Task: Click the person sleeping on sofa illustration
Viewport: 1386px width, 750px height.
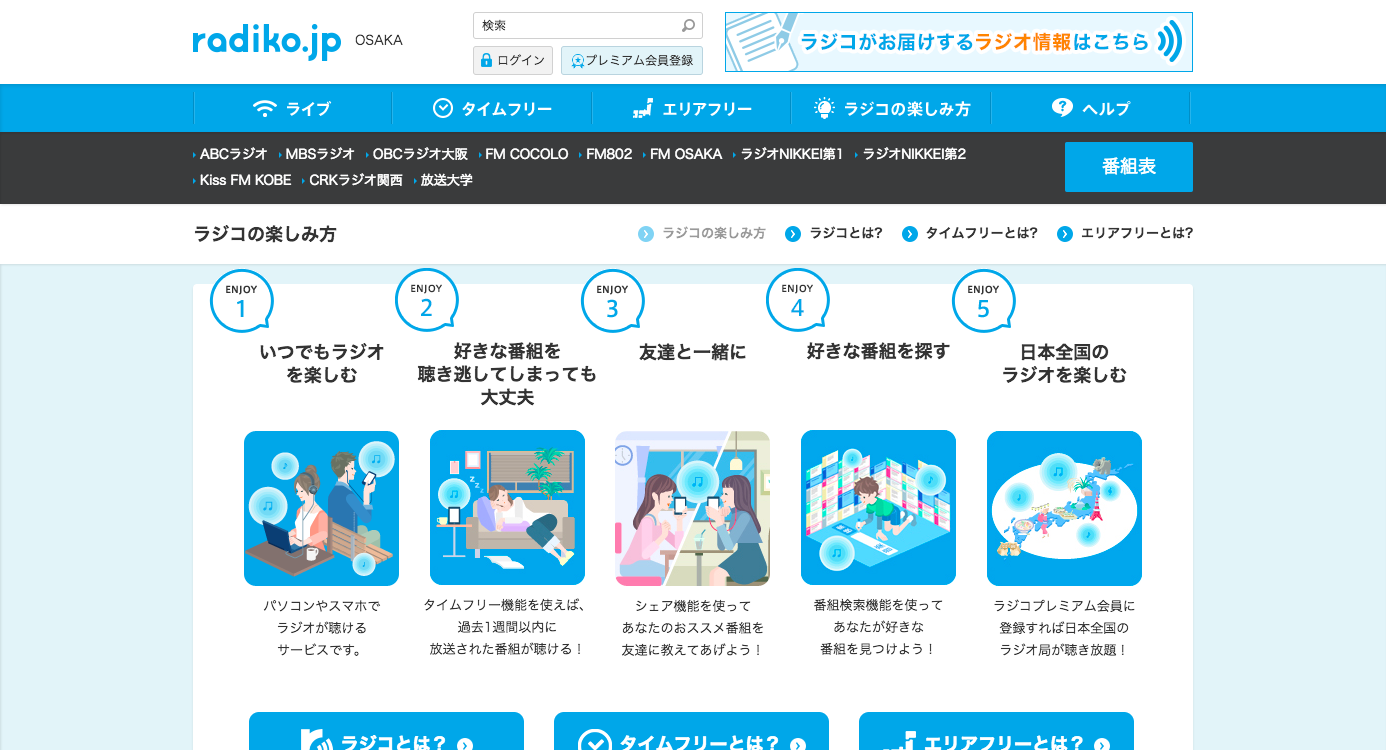Action: pyautogui.click(x=507, y=507)
